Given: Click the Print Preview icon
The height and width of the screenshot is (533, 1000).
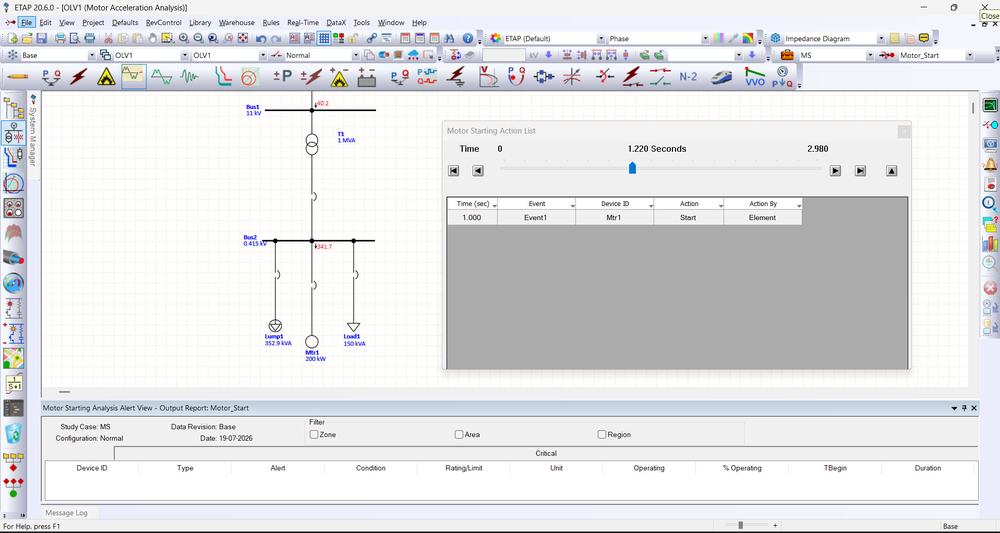Looking at the screenshot, I should click(x=75, y=38).
